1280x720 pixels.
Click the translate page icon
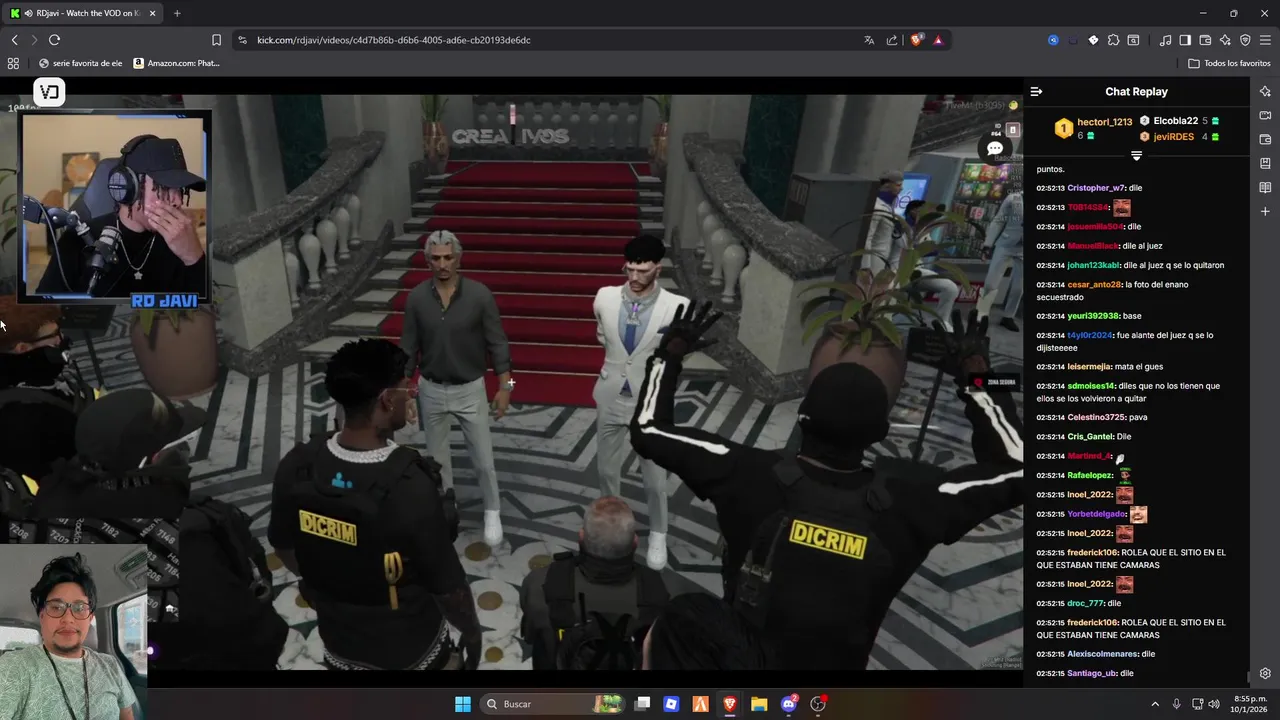(869, 40)
